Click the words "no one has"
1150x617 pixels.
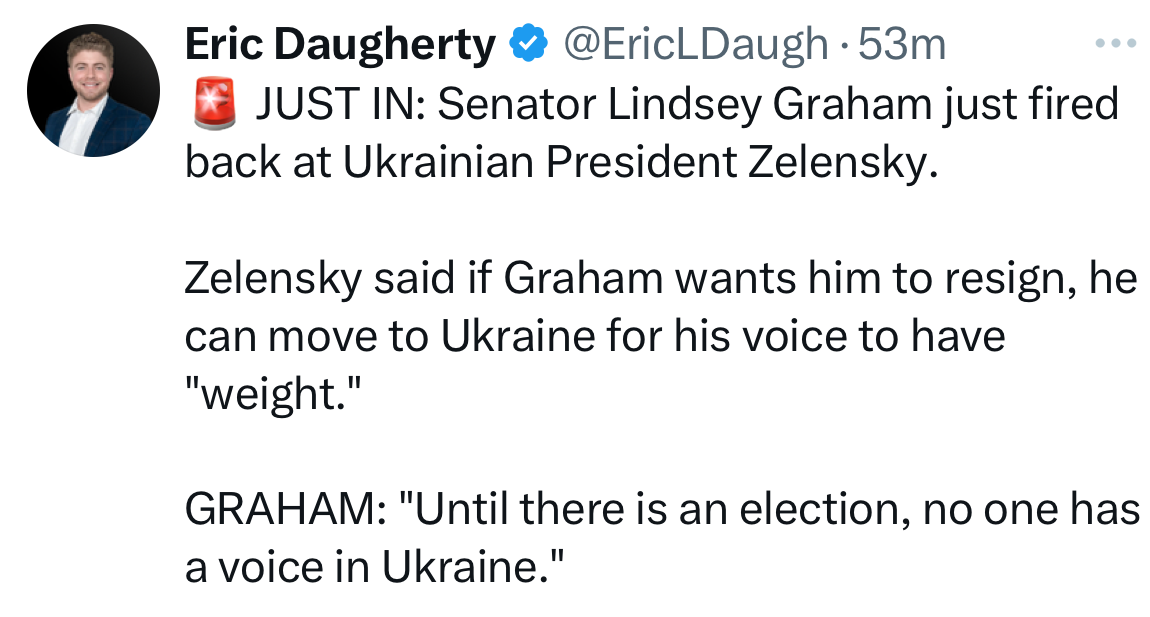coord(1032,511)
